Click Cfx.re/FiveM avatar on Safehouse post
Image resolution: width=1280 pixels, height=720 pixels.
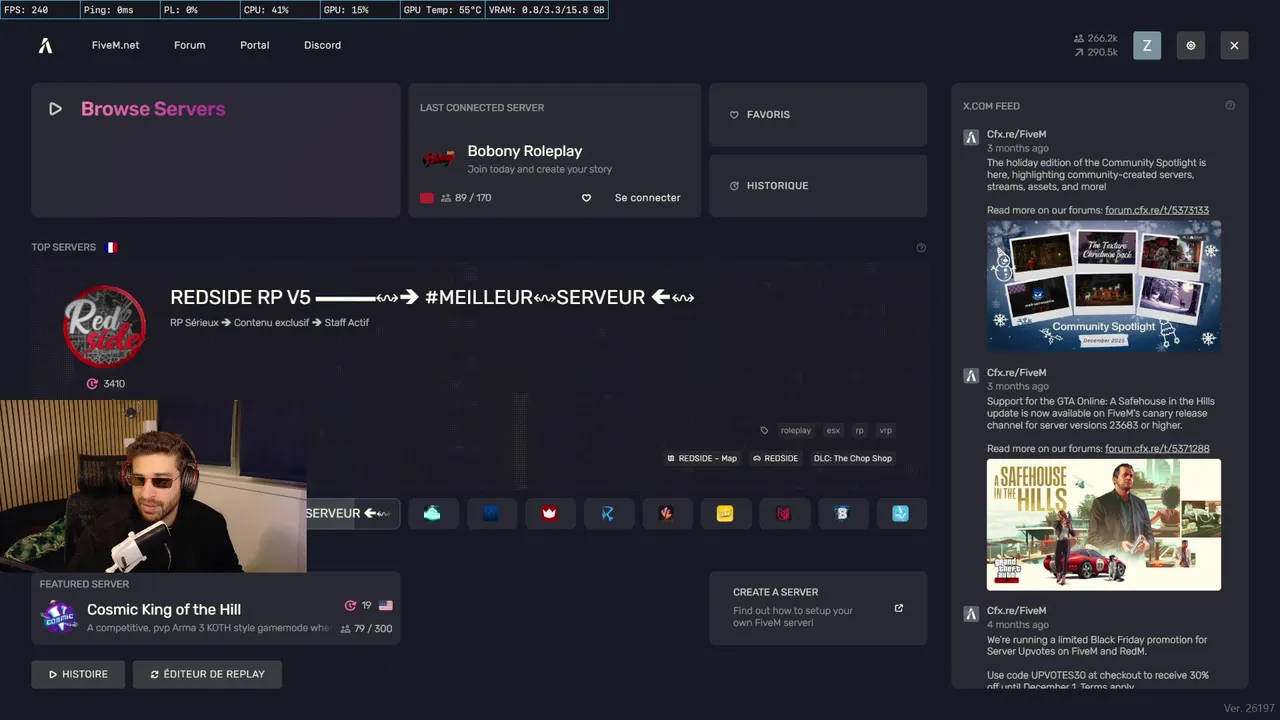pyautogui.click(x=971, y=375)
